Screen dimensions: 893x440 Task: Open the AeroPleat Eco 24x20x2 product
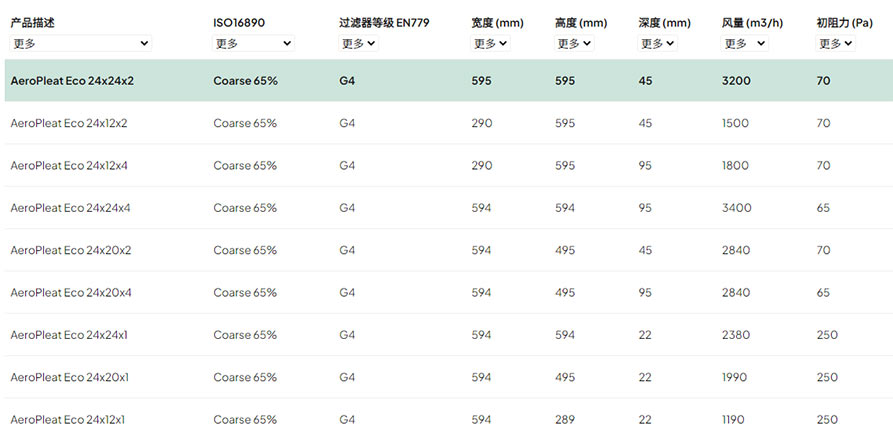(x=71, y=250)
